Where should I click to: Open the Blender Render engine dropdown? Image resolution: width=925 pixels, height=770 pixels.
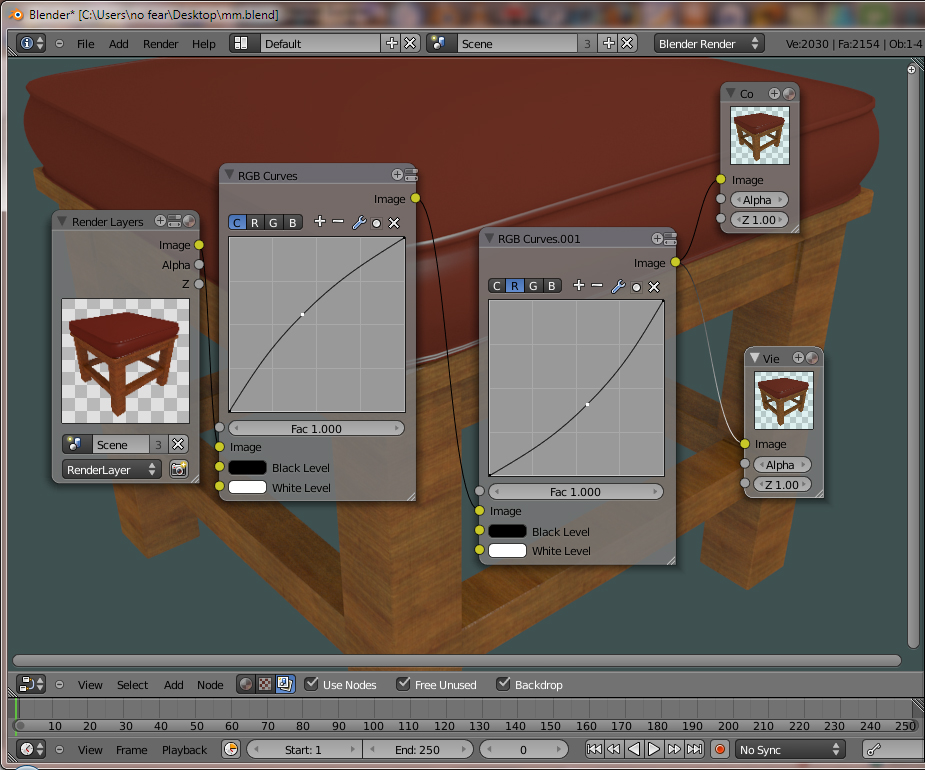(x=708, y=43)
